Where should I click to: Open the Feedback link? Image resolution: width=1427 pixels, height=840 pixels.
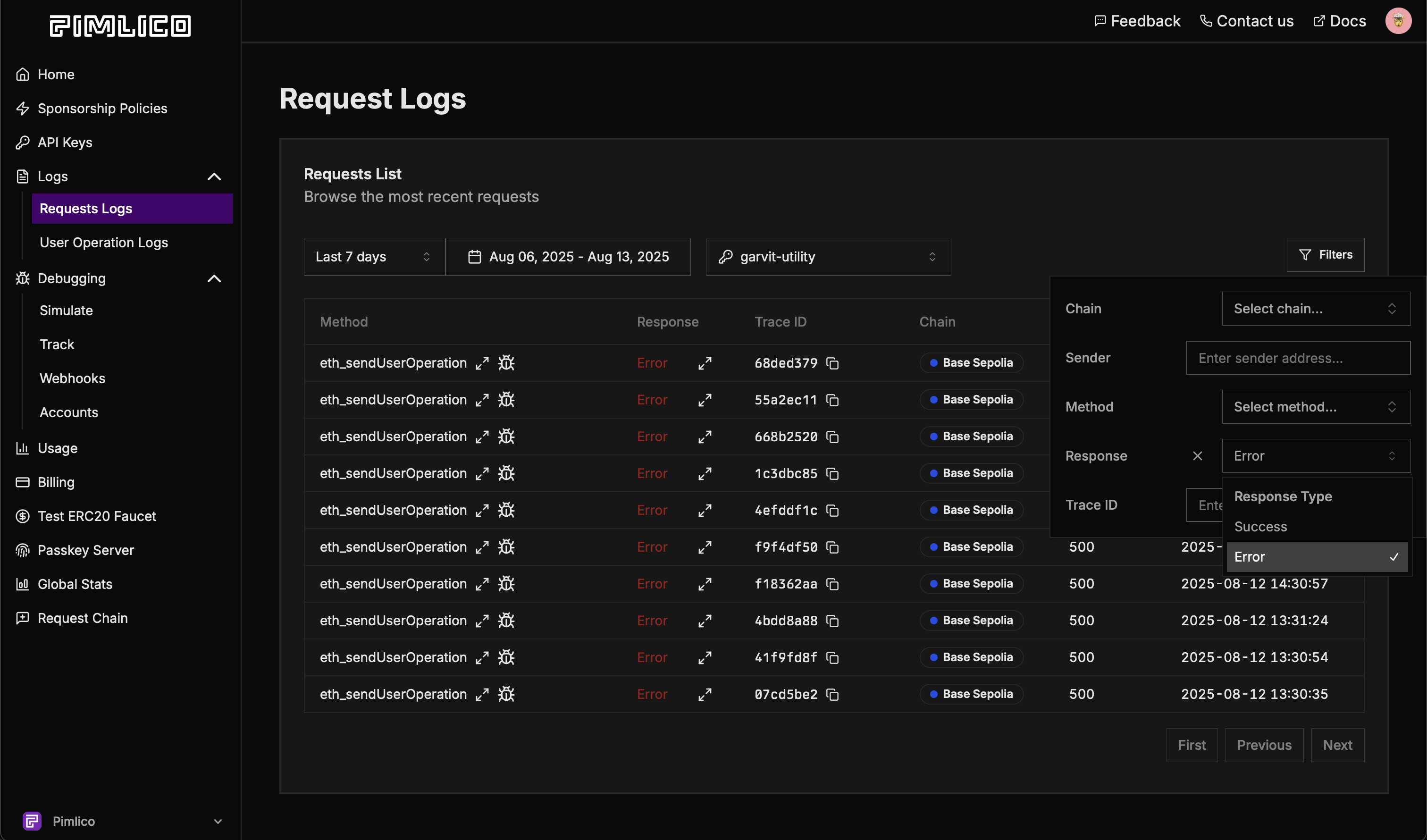(x=1138, y=21)
